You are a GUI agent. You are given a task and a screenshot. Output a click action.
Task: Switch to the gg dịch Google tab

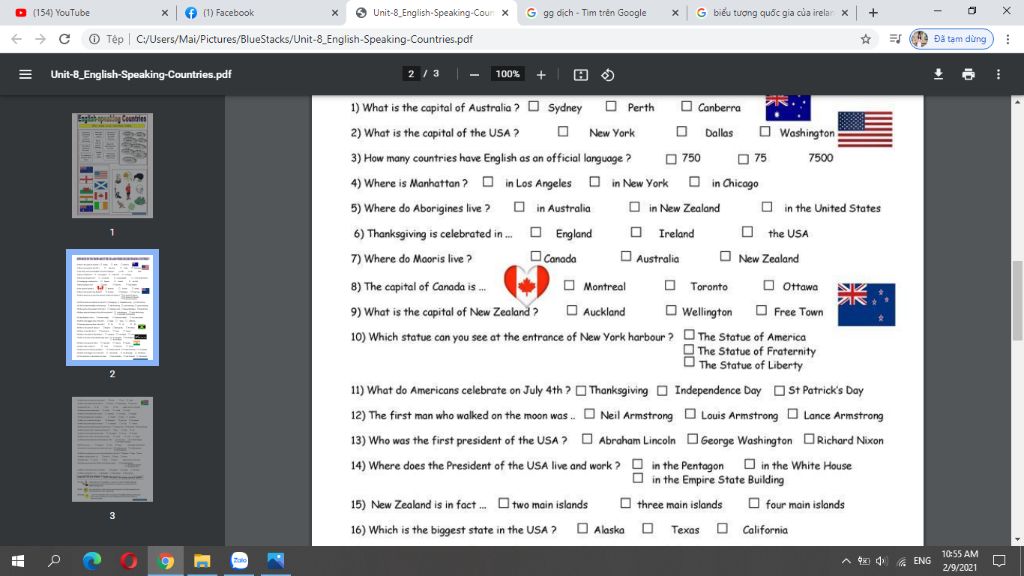coord(601,12)
